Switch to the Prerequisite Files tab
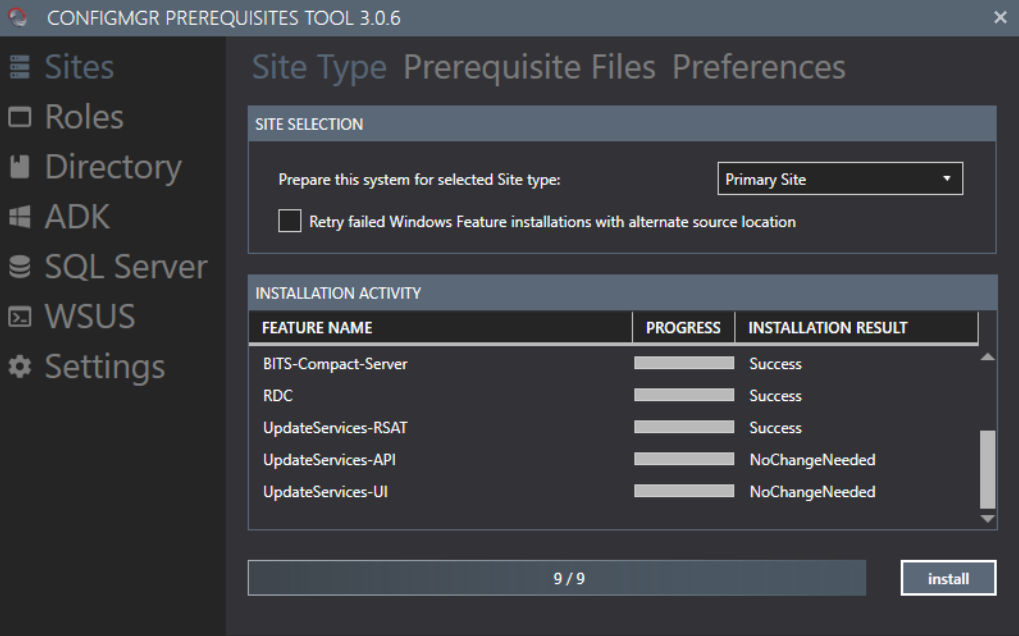 pos(529,68)
